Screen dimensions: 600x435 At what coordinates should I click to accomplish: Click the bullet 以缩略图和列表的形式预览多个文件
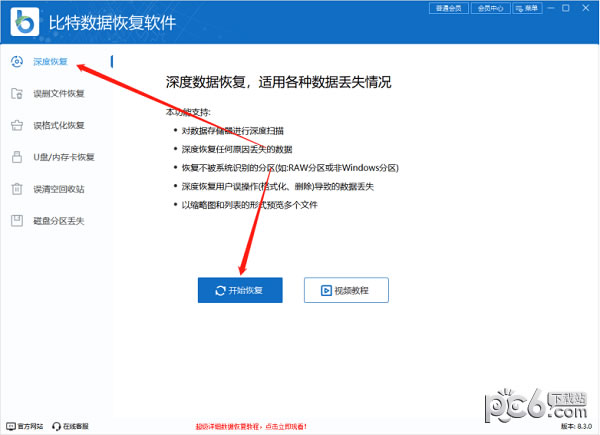(x=249, y=205)
